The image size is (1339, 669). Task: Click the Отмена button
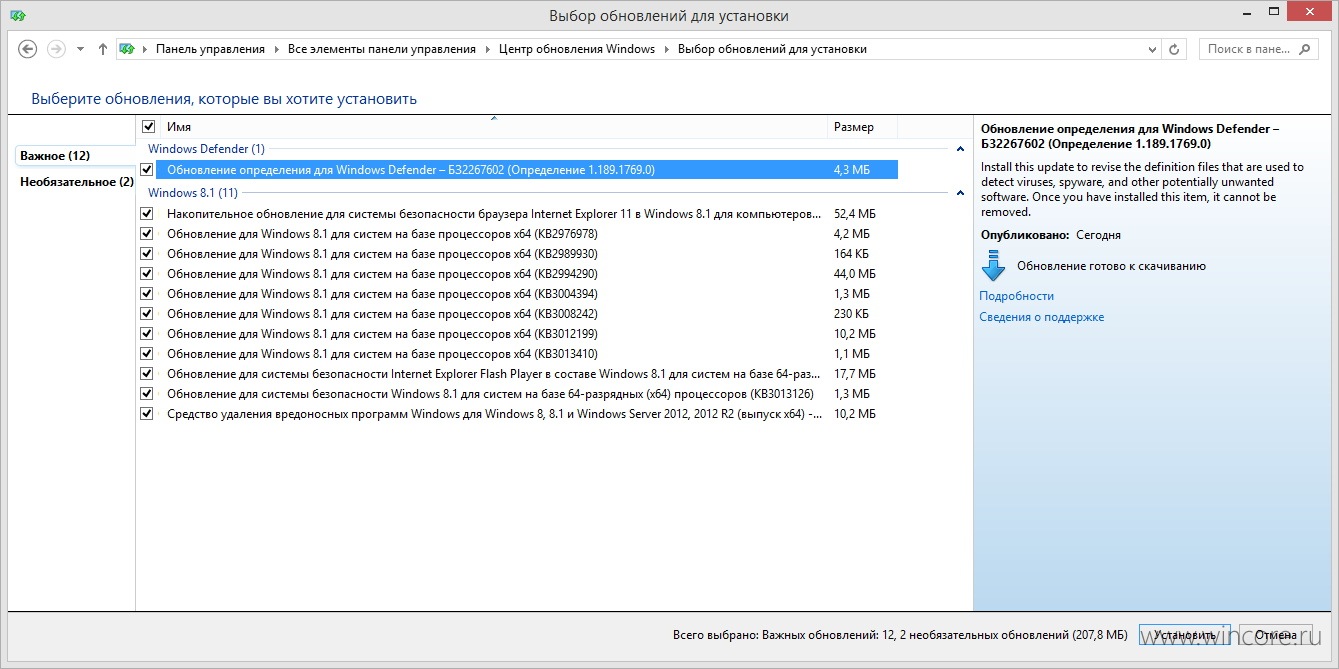click(1275, 635)
